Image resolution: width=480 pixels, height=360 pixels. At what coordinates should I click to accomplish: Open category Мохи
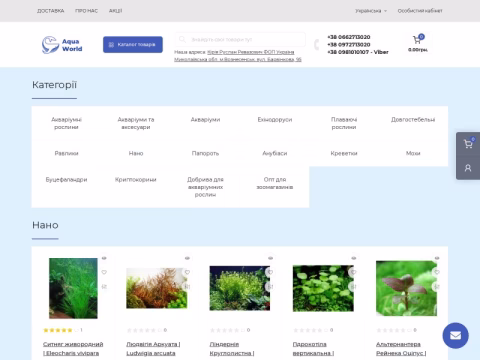413,153
